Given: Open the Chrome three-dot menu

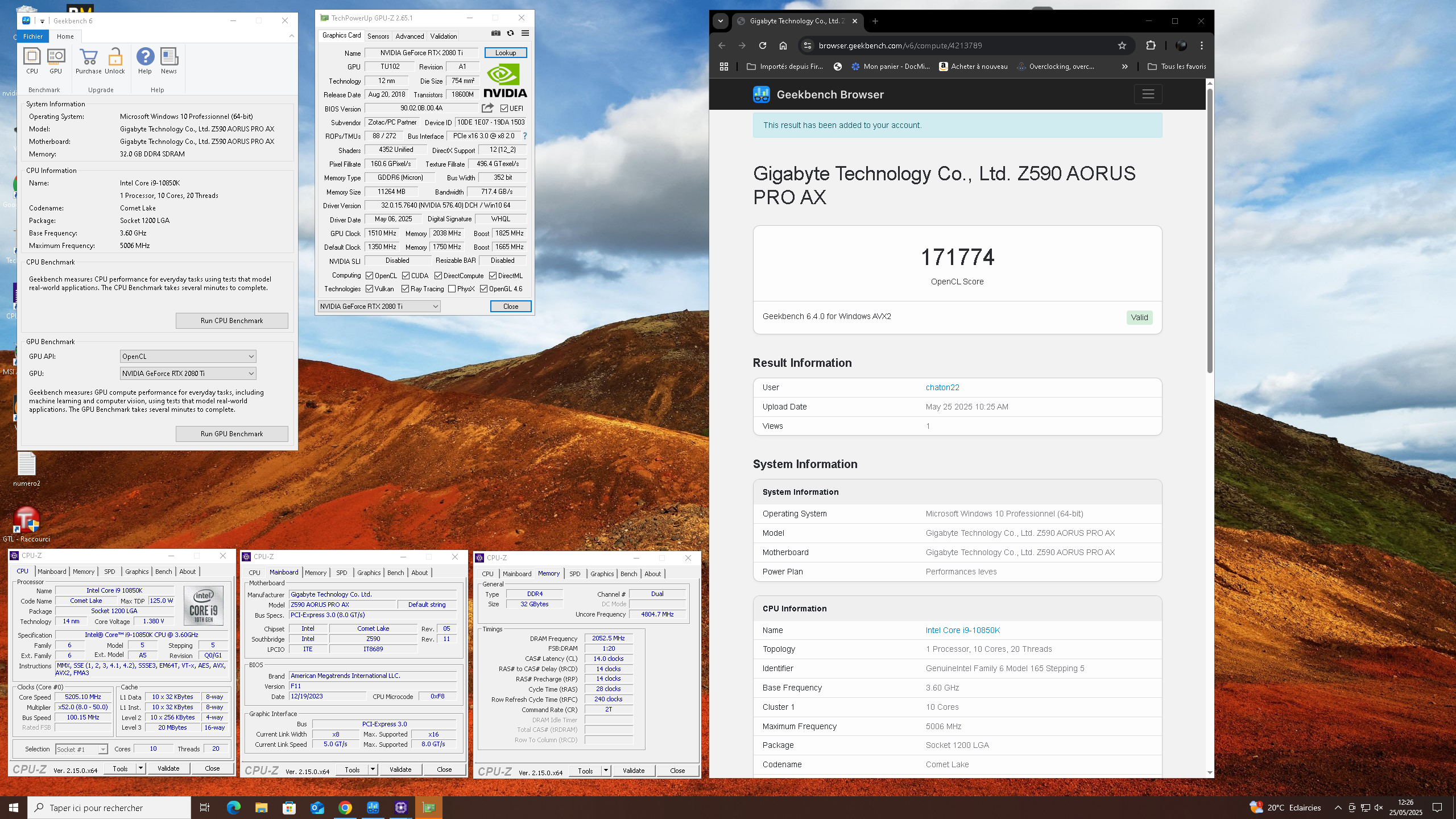Looking at the screenshot, I should tap(1202, 45).
